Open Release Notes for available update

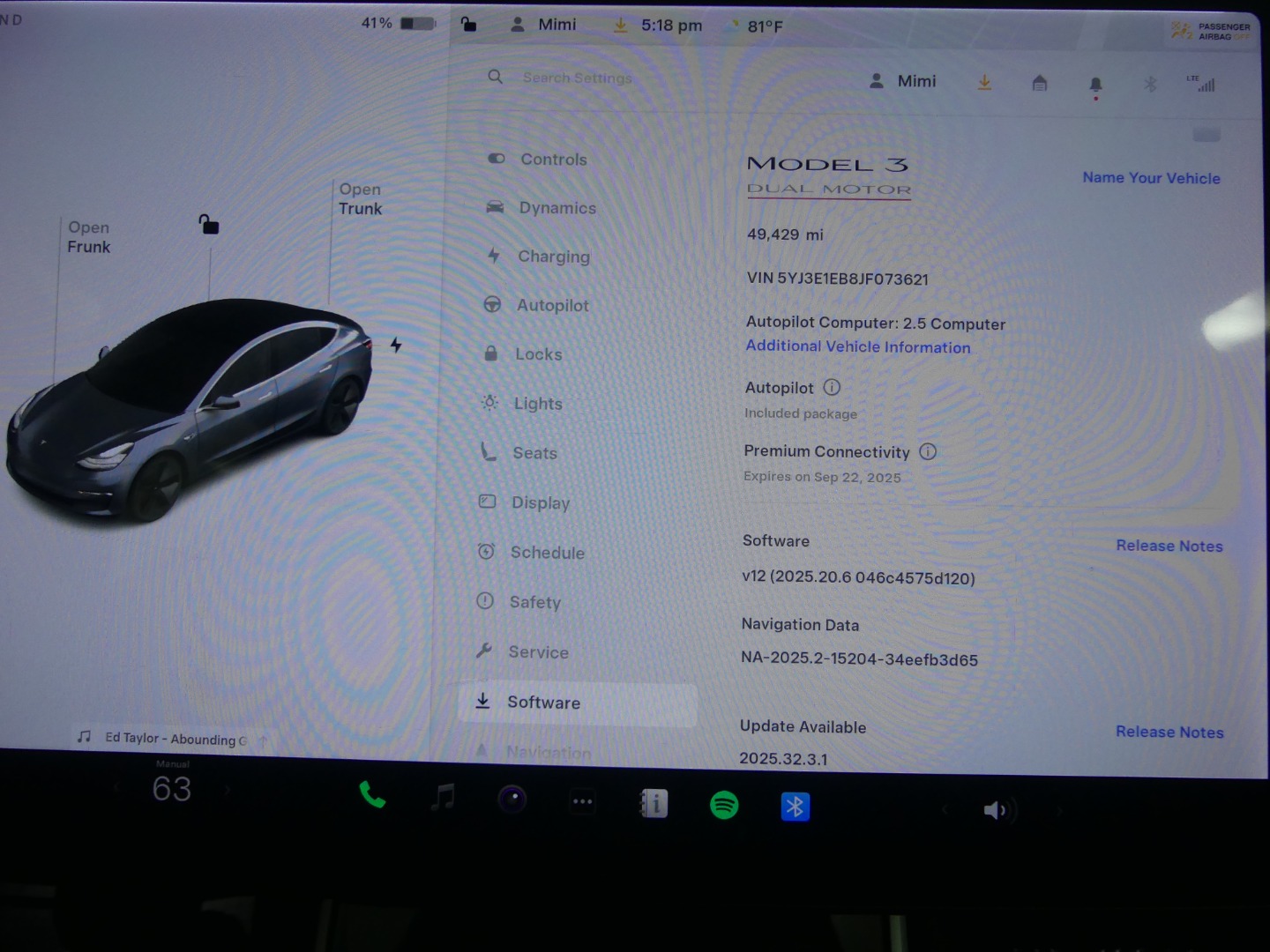[x=1169, y=732]
